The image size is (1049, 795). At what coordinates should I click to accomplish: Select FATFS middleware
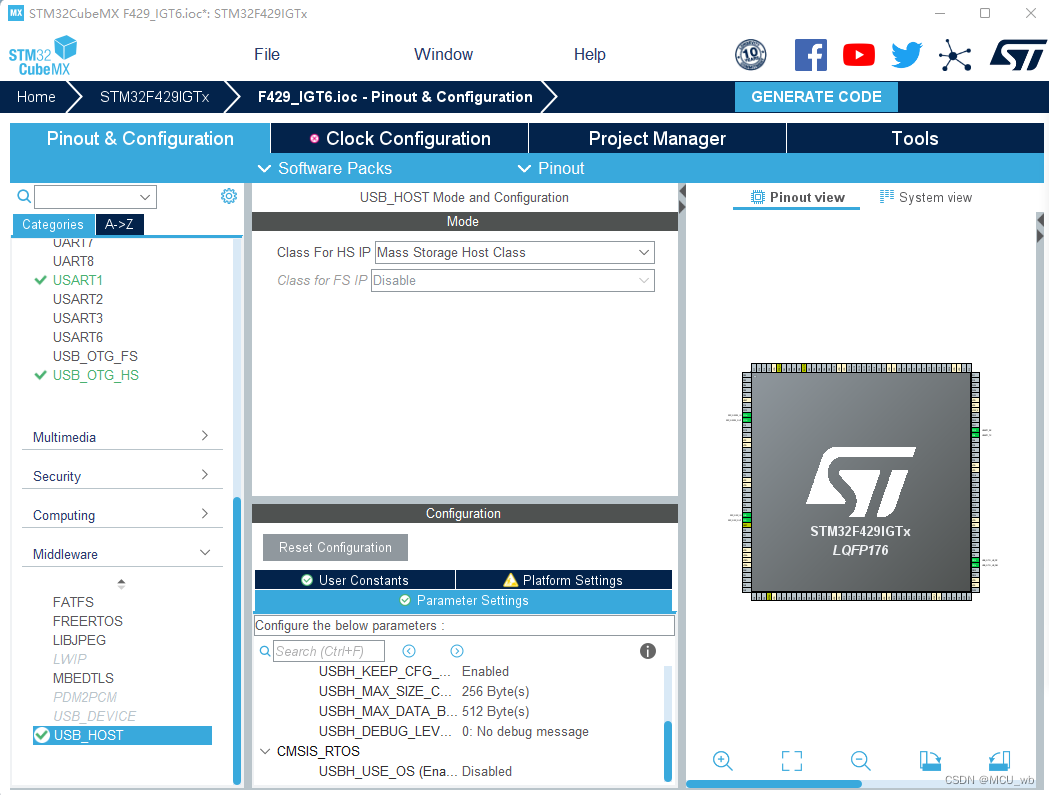point(73,602)
